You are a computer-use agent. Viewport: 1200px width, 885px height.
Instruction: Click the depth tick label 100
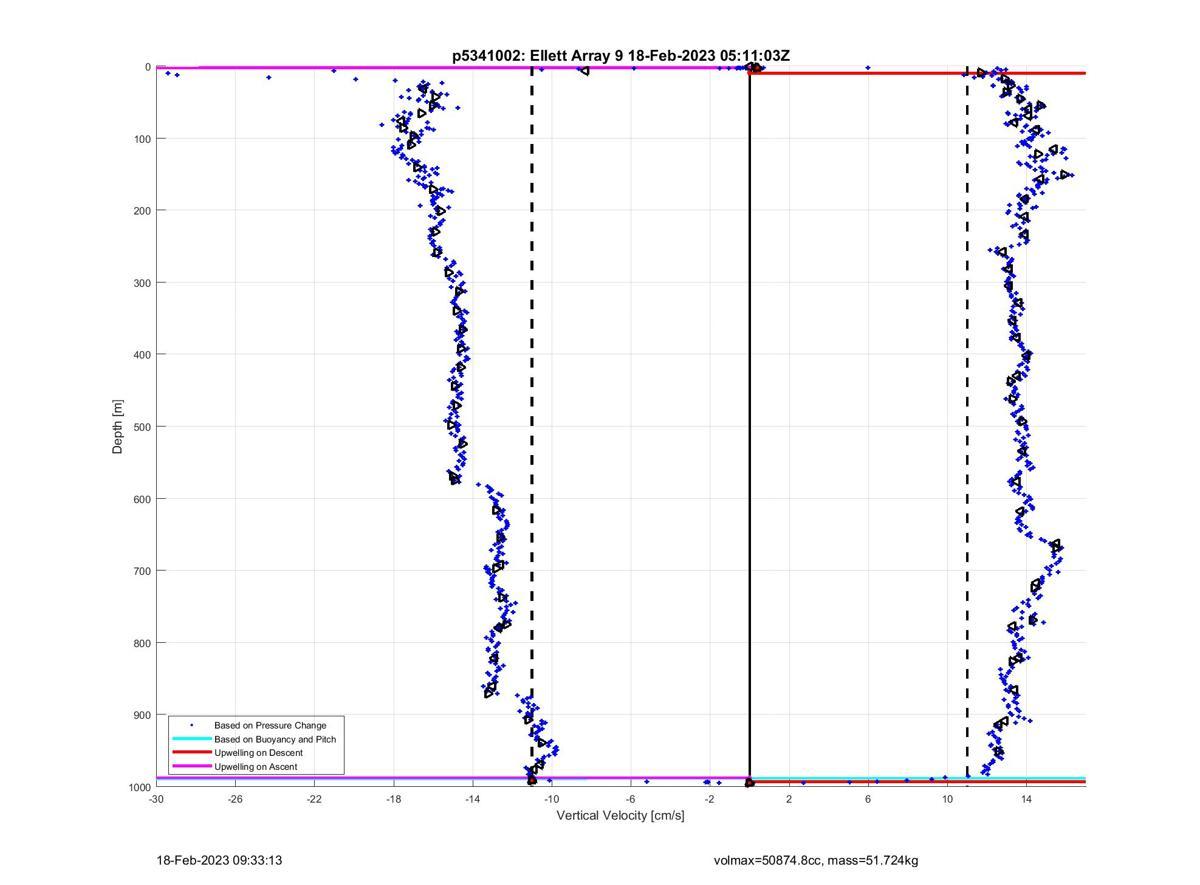pyautogui.click(x=142, y=139)
